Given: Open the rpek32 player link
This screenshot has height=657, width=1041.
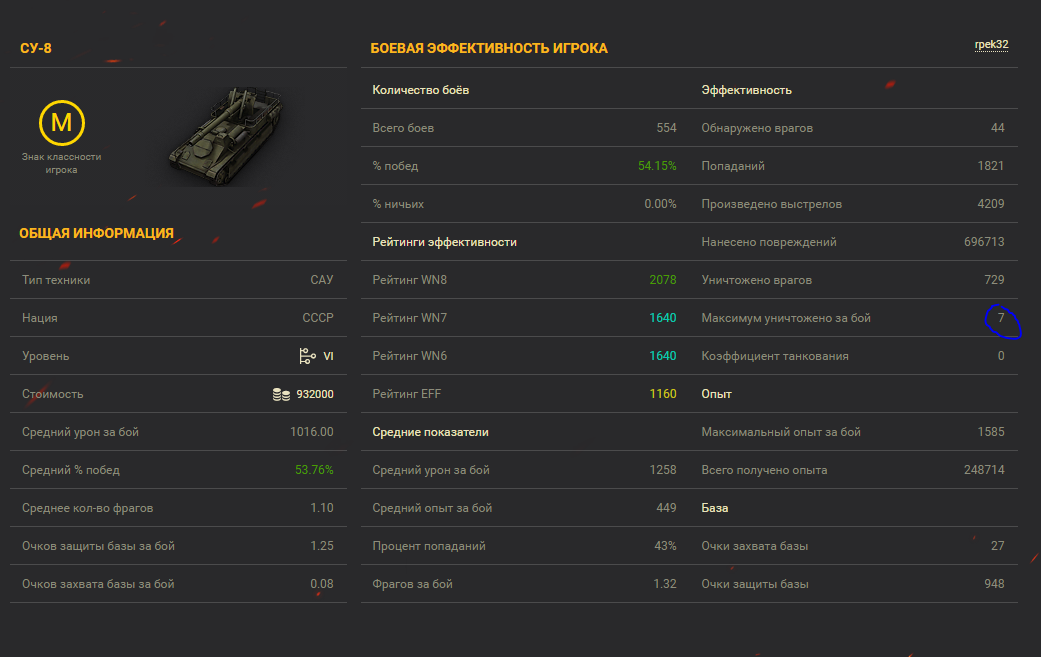Looking at the screenshot, I should click(x=991, y=44).
